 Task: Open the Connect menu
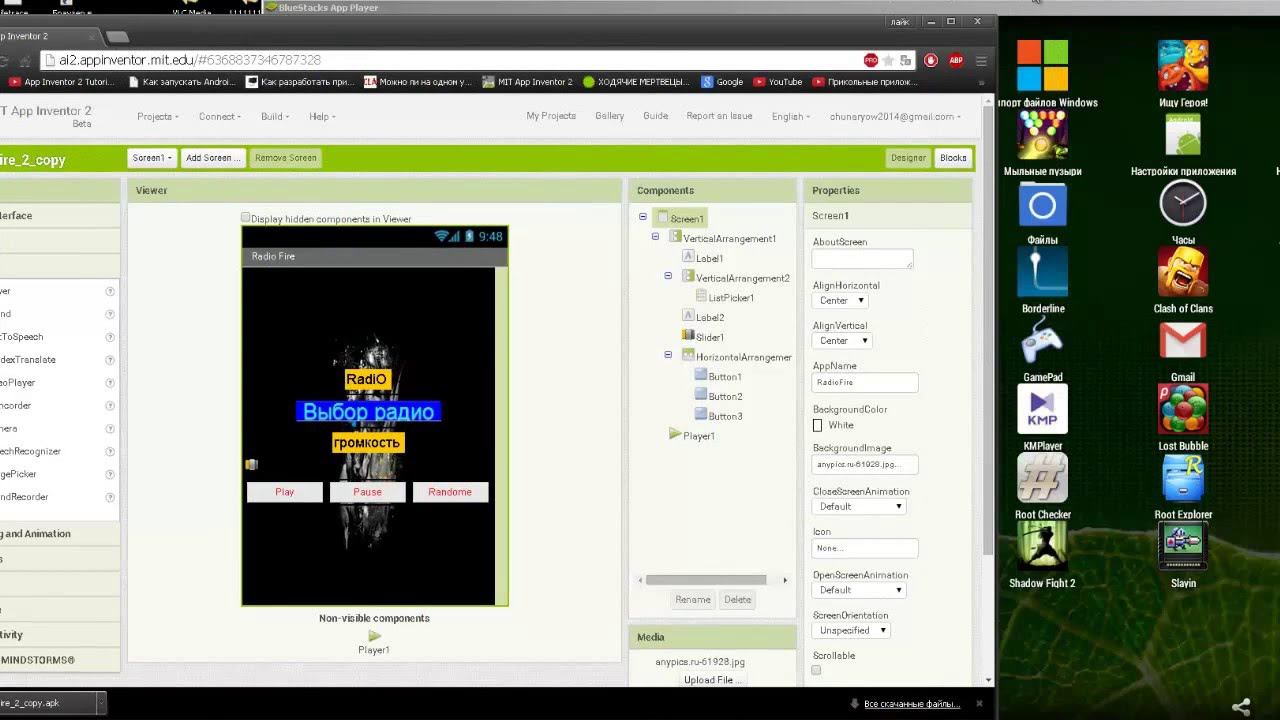pos(219,117)
